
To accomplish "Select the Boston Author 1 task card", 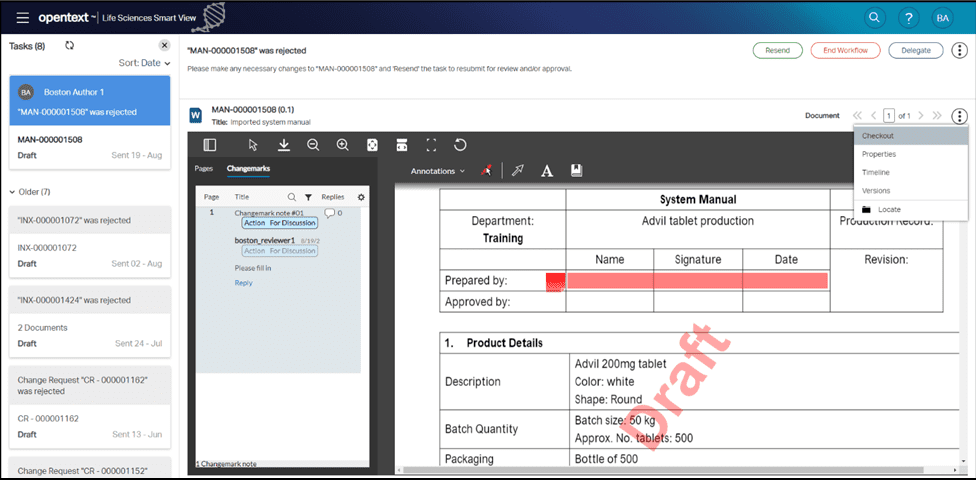I will click(90, 123).
